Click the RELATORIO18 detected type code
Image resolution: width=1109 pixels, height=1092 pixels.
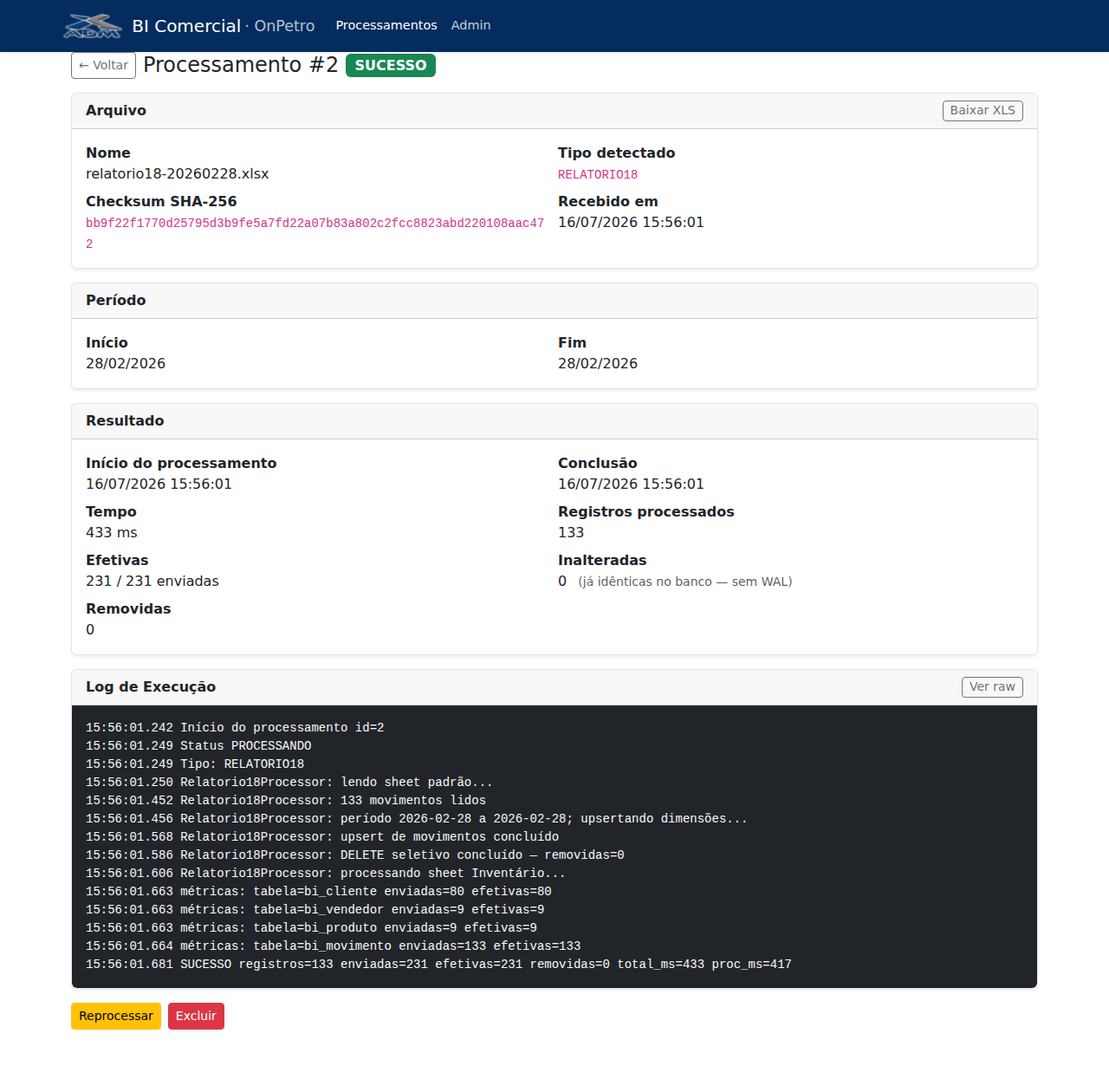click(598, 174)
